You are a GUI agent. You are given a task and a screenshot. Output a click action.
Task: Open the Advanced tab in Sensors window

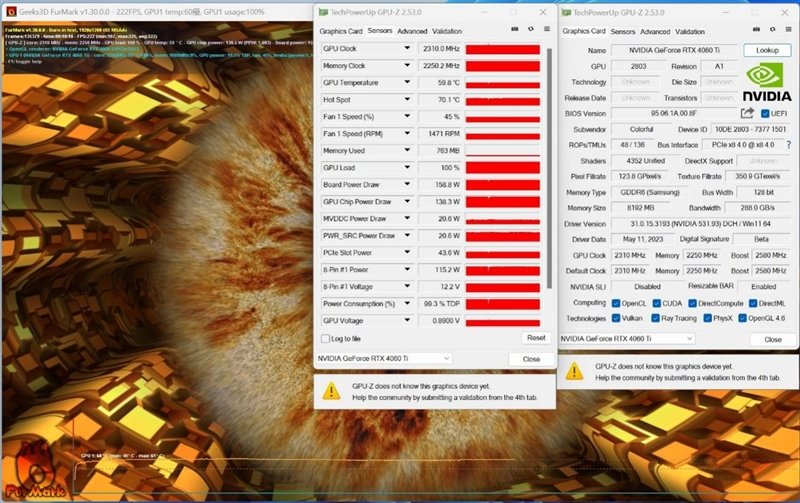[x=412, y=31]
